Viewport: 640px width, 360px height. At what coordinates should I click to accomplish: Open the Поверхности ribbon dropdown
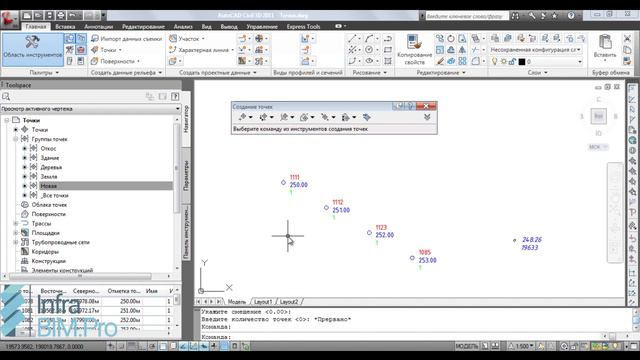[x=116, y=61]
